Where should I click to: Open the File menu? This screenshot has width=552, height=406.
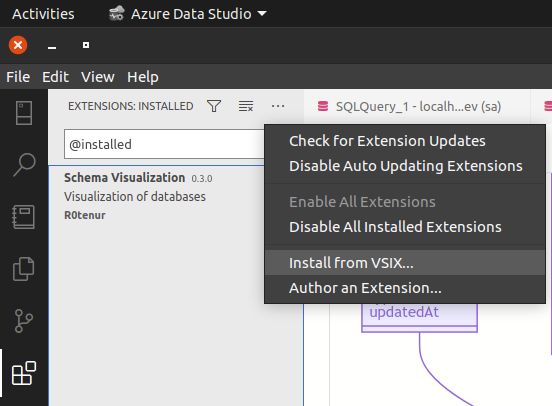point(18,76)
